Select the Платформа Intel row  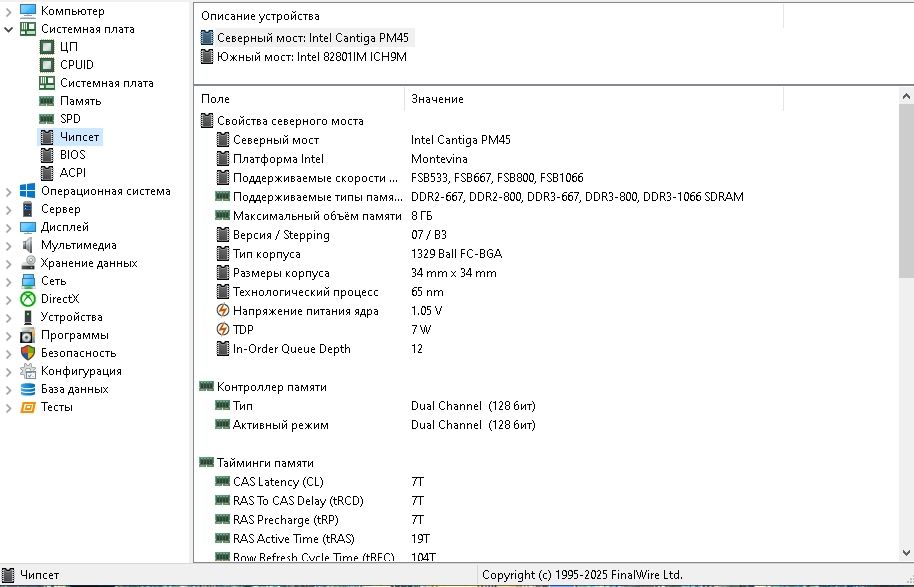(x=498, y=159)
